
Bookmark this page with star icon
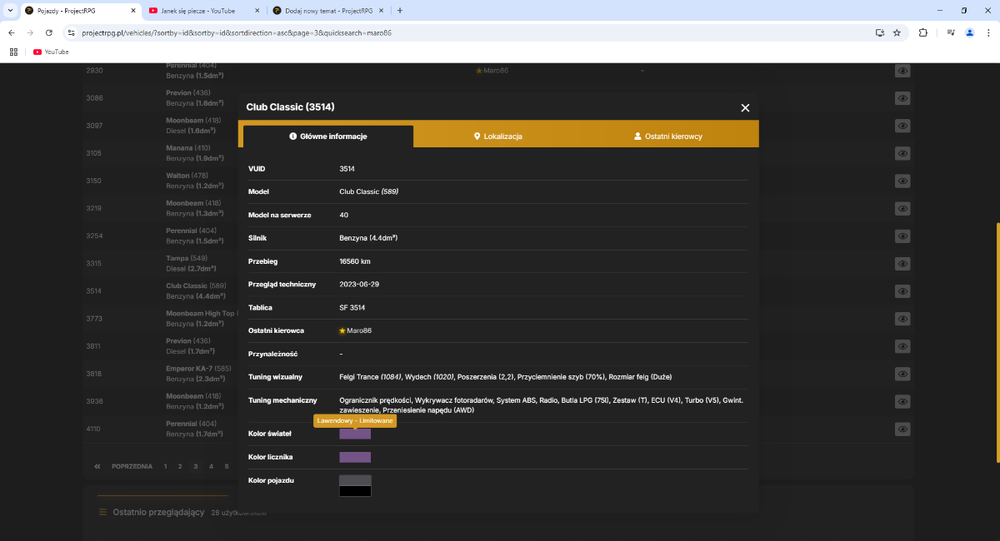click(897, 33)
